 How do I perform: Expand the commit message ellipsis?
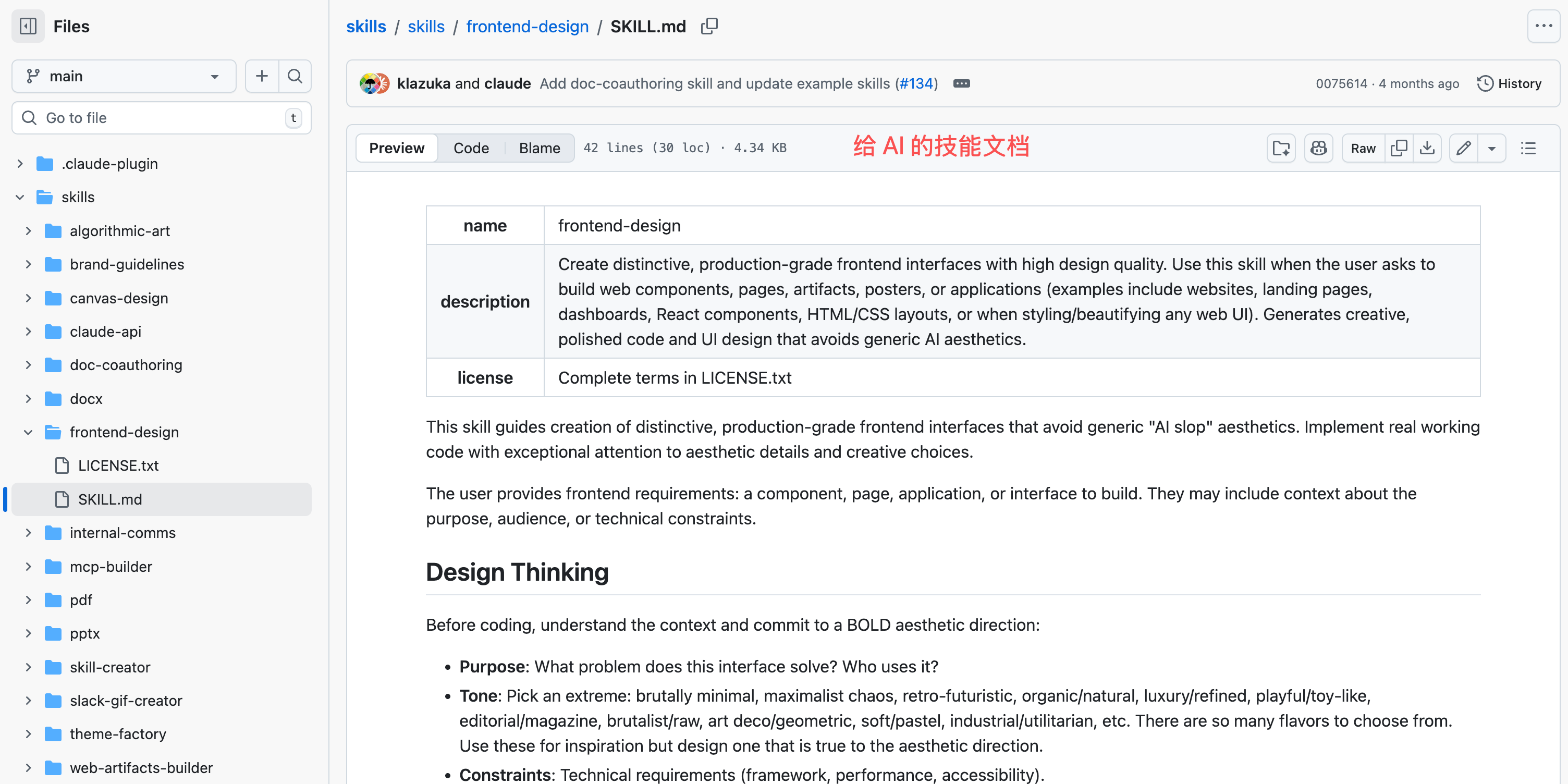(x=961, y=83)
